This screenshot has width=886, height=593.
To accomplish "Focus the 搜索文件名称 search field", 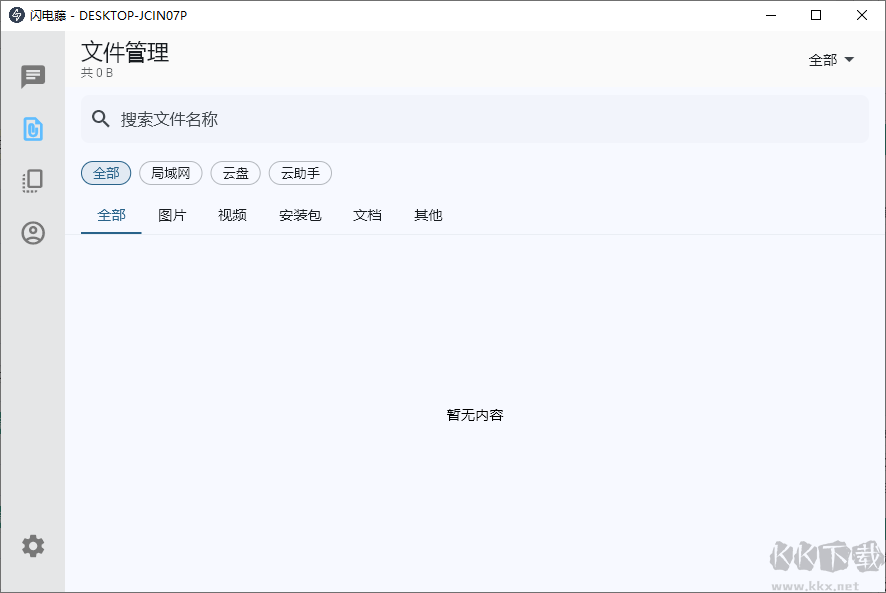I will pos(480,119).
